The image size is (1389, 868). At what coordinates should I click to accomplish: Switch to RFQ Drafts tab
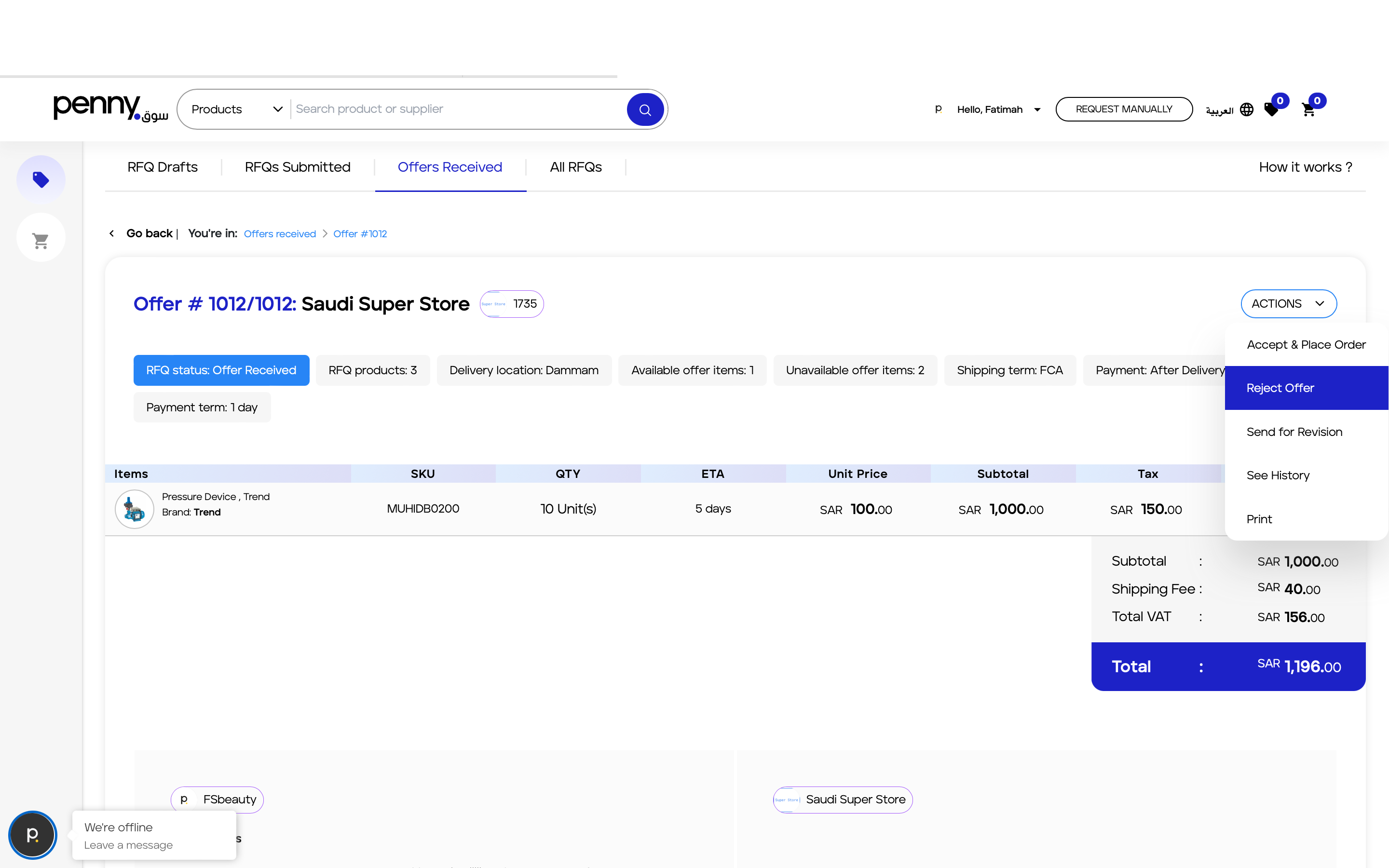click(x=163, y=167)
